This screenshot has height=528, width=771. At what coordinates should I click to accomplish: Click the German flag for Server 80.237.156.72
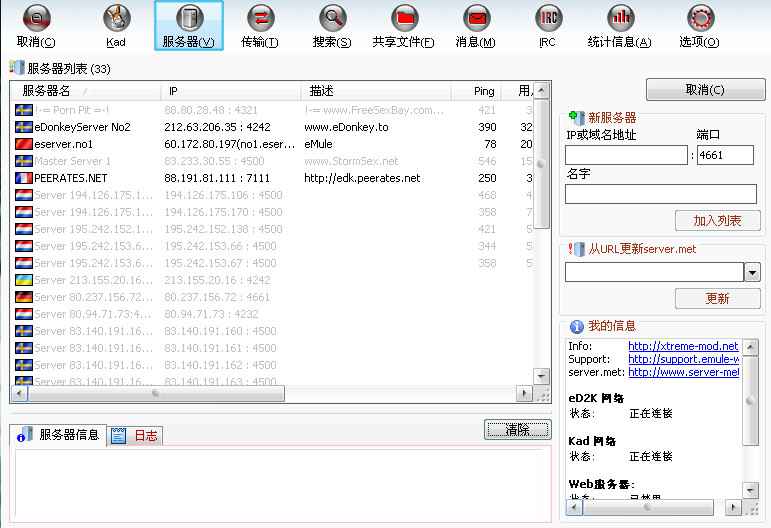24,297
